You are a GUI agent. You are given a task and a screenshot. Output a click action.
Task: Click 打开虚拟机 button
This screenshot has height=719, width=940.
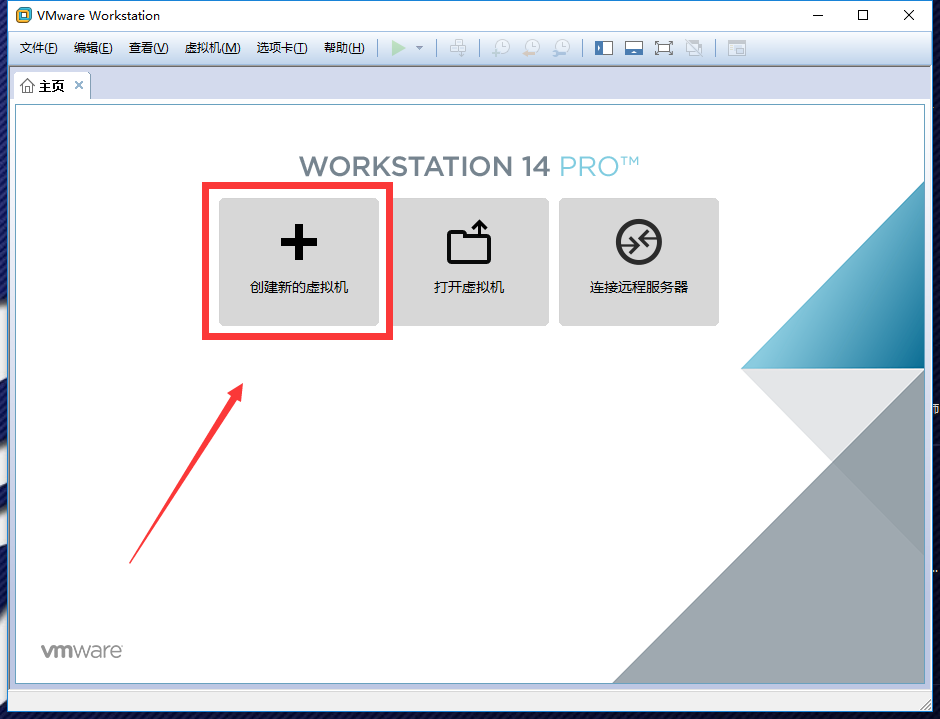469,262
